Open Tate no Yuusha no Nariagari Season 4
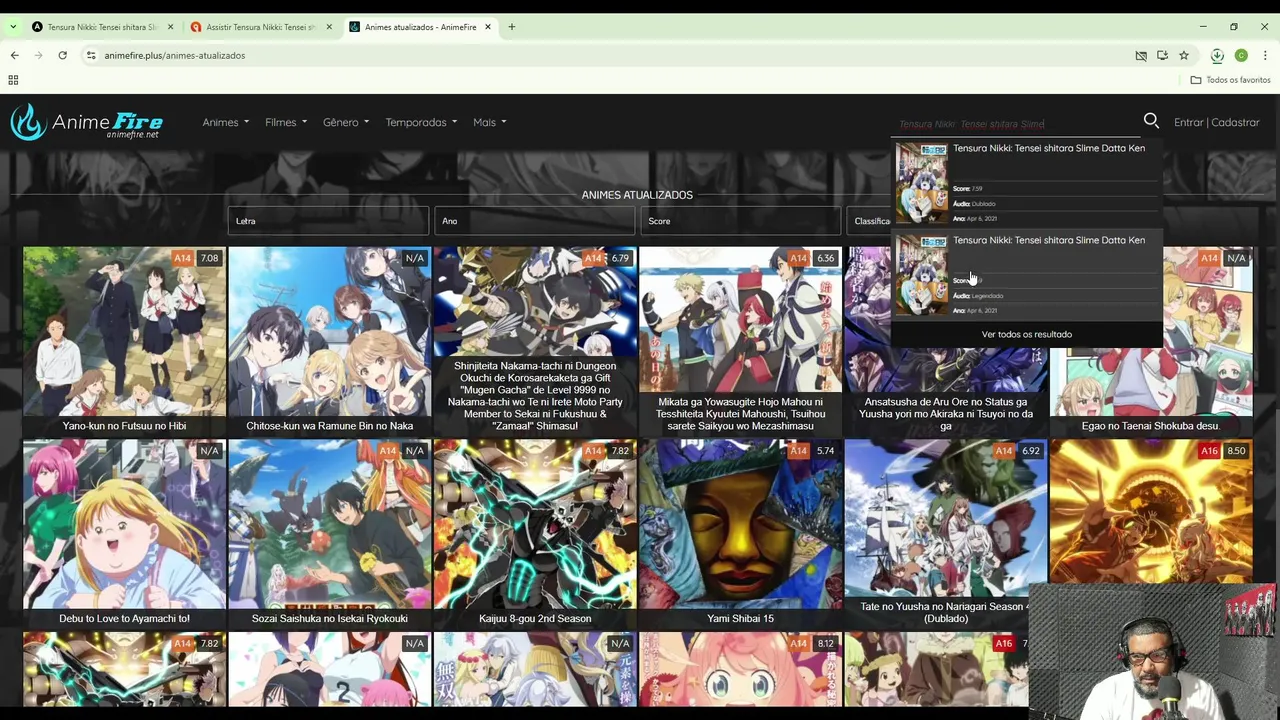 (945, 534)
